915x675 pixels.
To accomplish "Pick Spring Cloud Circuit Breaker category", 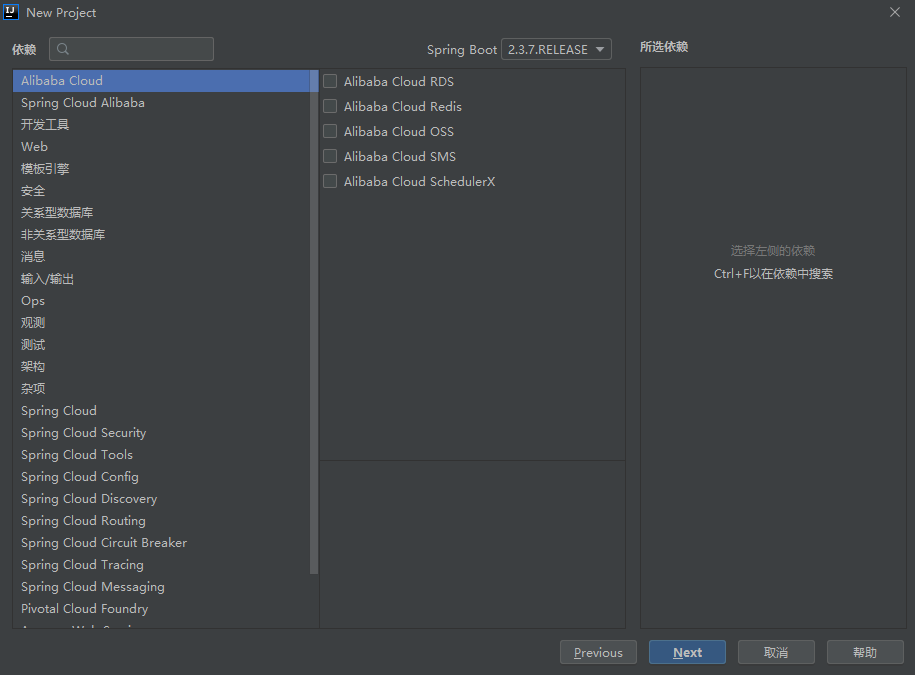I will [x=104, y=543].
